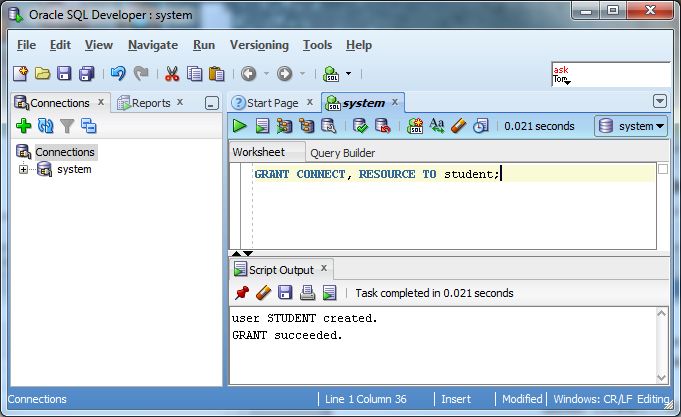Image resolution: width=681 pixels, height=417 pixels.
Task: Open SQL History clock icon
Action: pos(481,126)
